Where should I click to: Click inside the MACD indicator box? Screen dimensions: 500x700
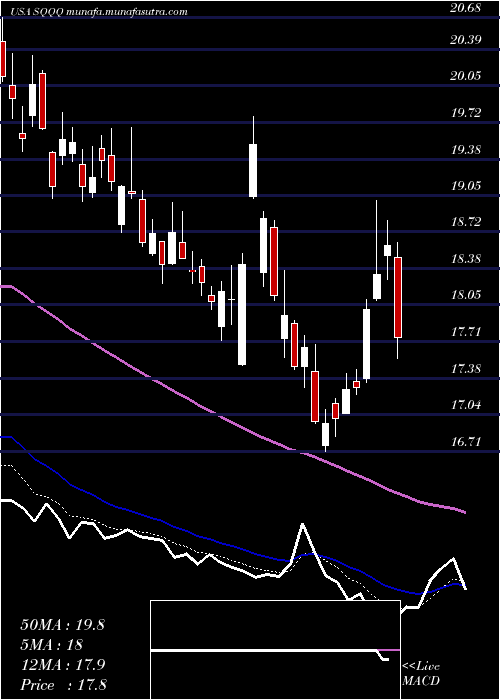point(275,650)
